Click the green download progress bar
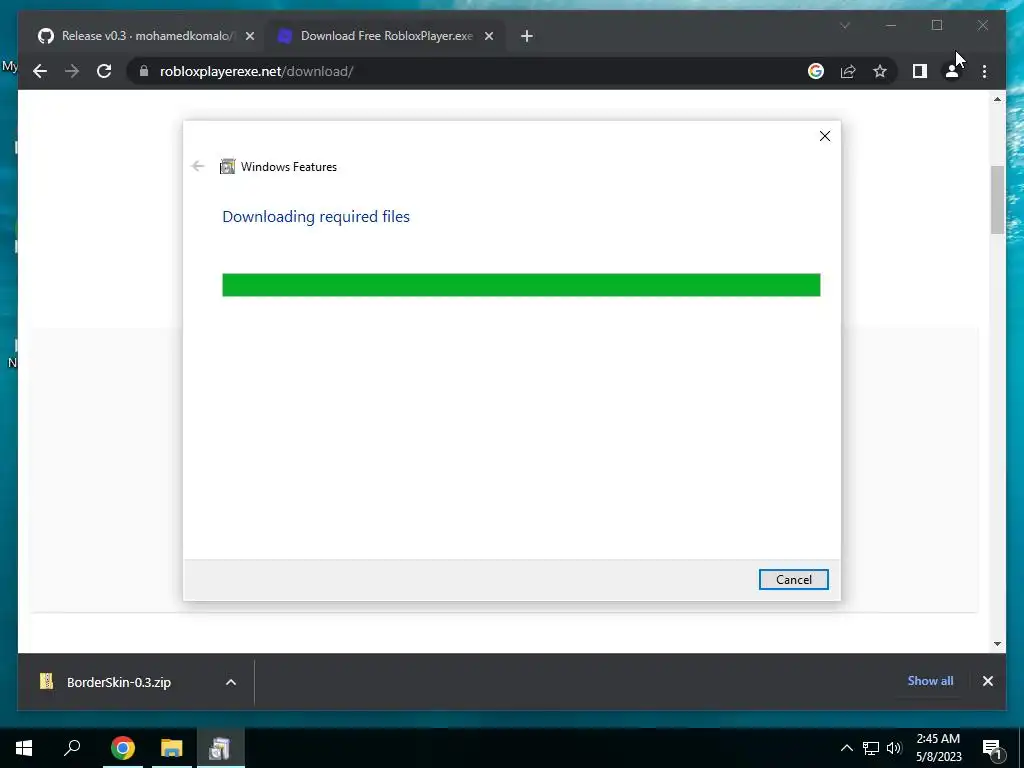Image resolution: width=1024 pixels, height=768 pixels. tap(521, 285)
